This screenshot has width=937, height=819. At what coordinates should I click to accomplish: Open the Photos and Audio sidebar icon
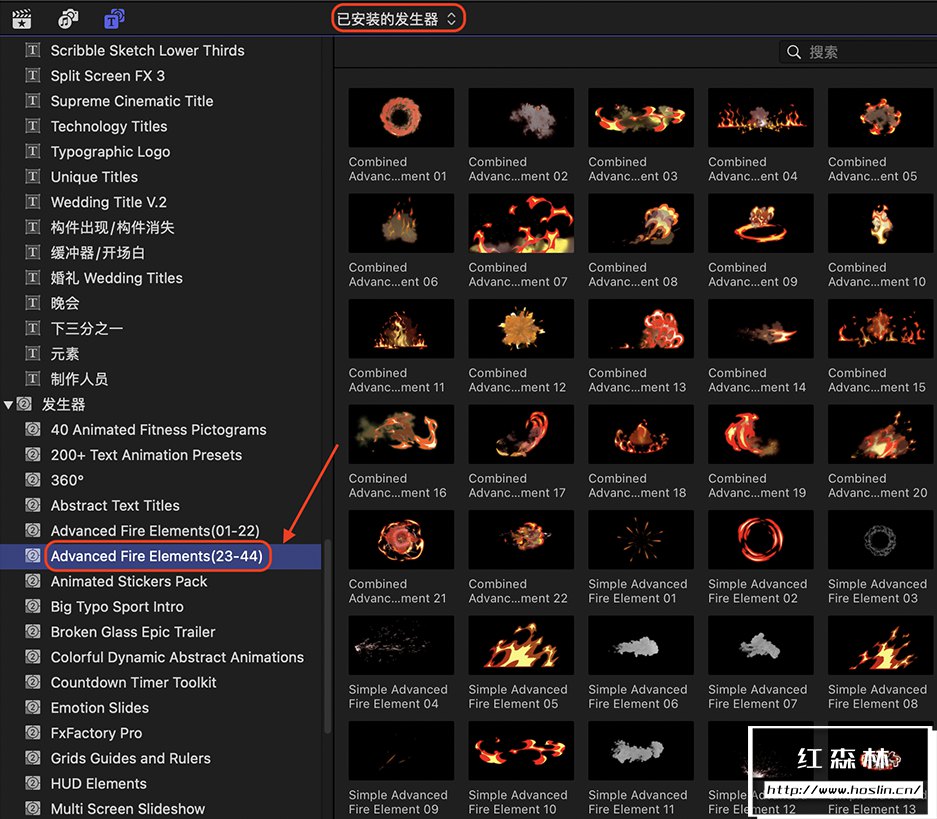click(68, 19)
